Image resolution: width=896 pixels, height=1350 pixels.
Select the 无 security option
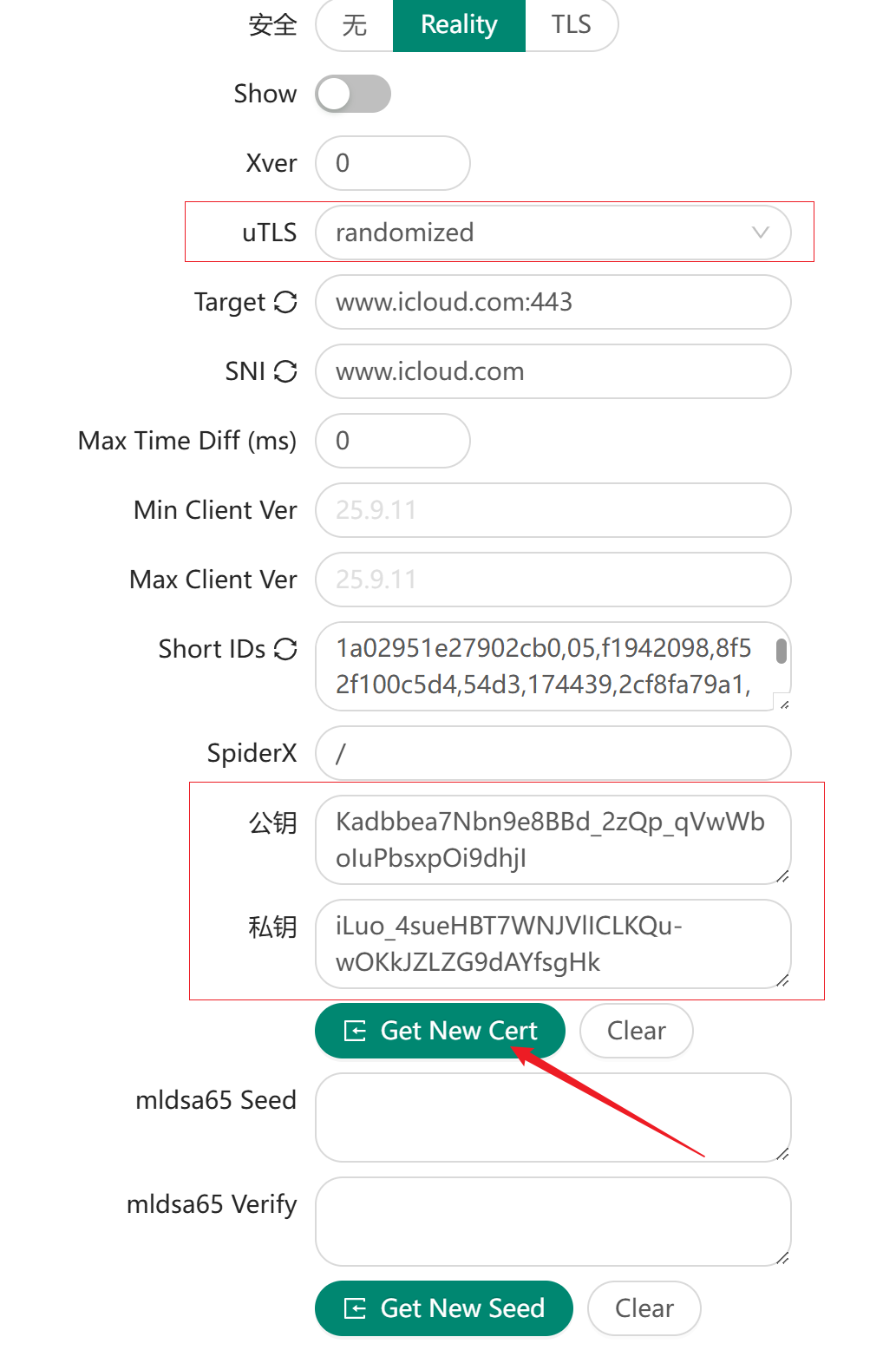pyautogui.click(x=355, y=25)
